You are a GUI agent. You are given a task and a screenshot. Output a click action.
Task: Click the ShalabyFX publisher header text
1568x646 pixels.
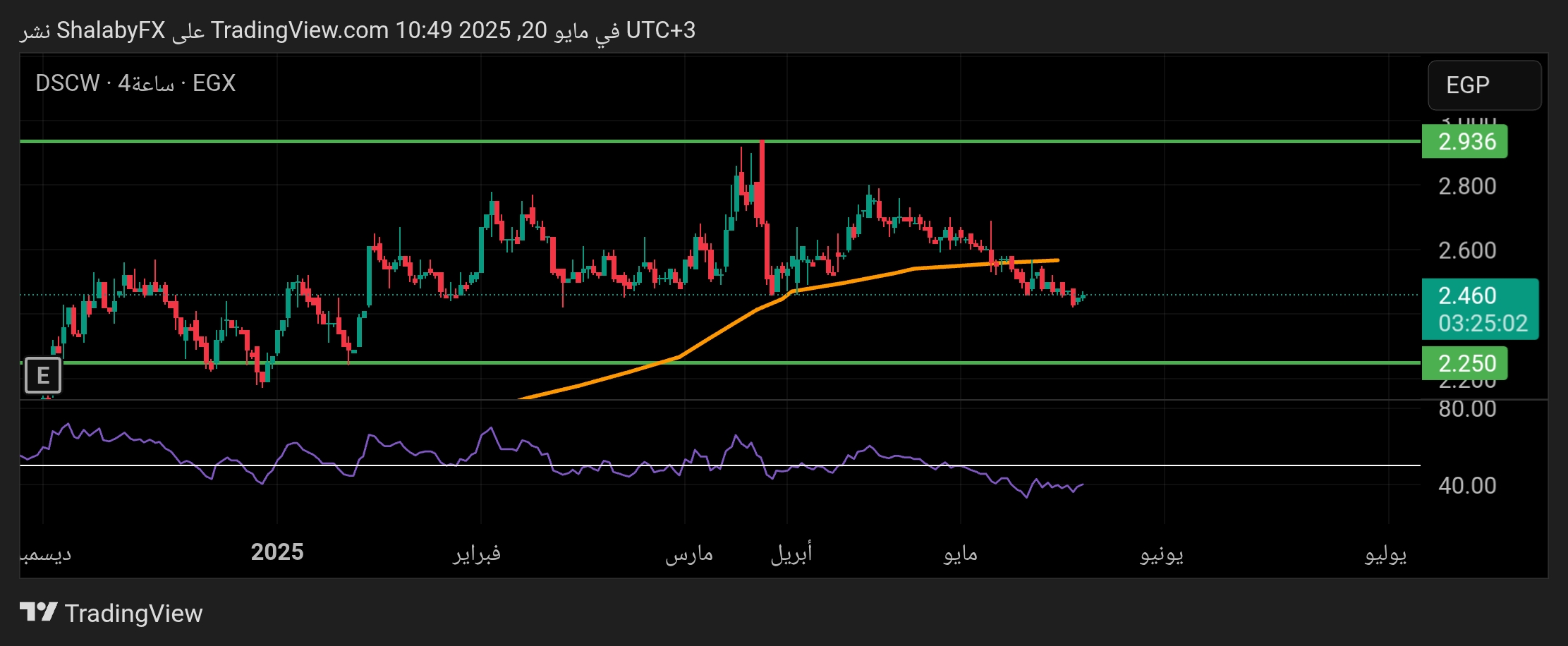click(x=111, y=30)
